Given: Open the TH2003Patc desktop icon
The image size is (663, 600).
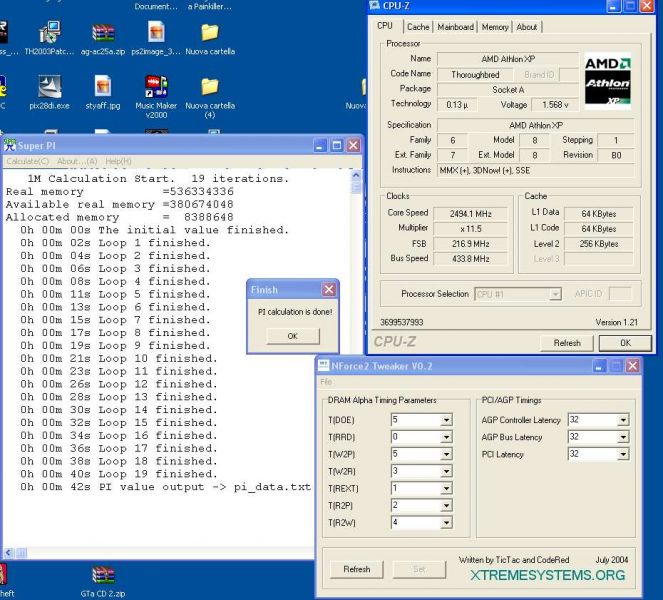Looking at the screenshot, I should click(49, 38).
